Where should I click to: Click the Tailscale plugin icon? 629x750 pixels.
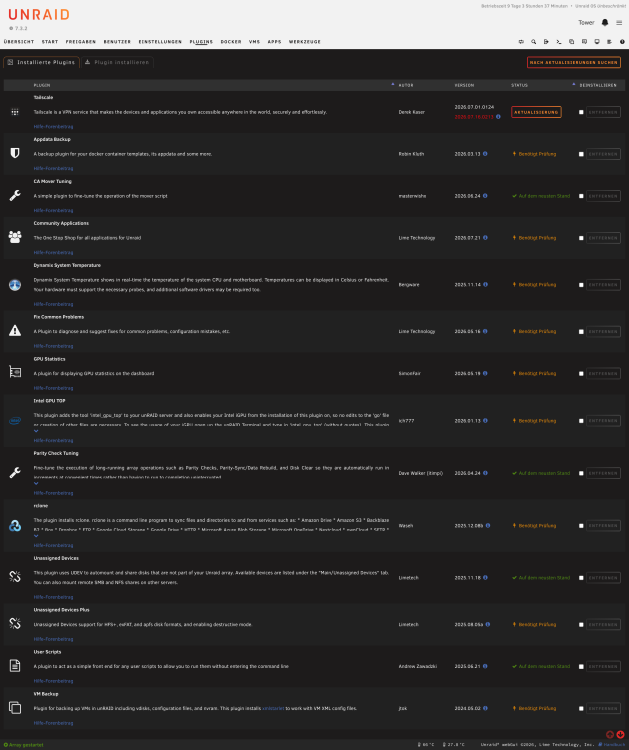[15, 112]
